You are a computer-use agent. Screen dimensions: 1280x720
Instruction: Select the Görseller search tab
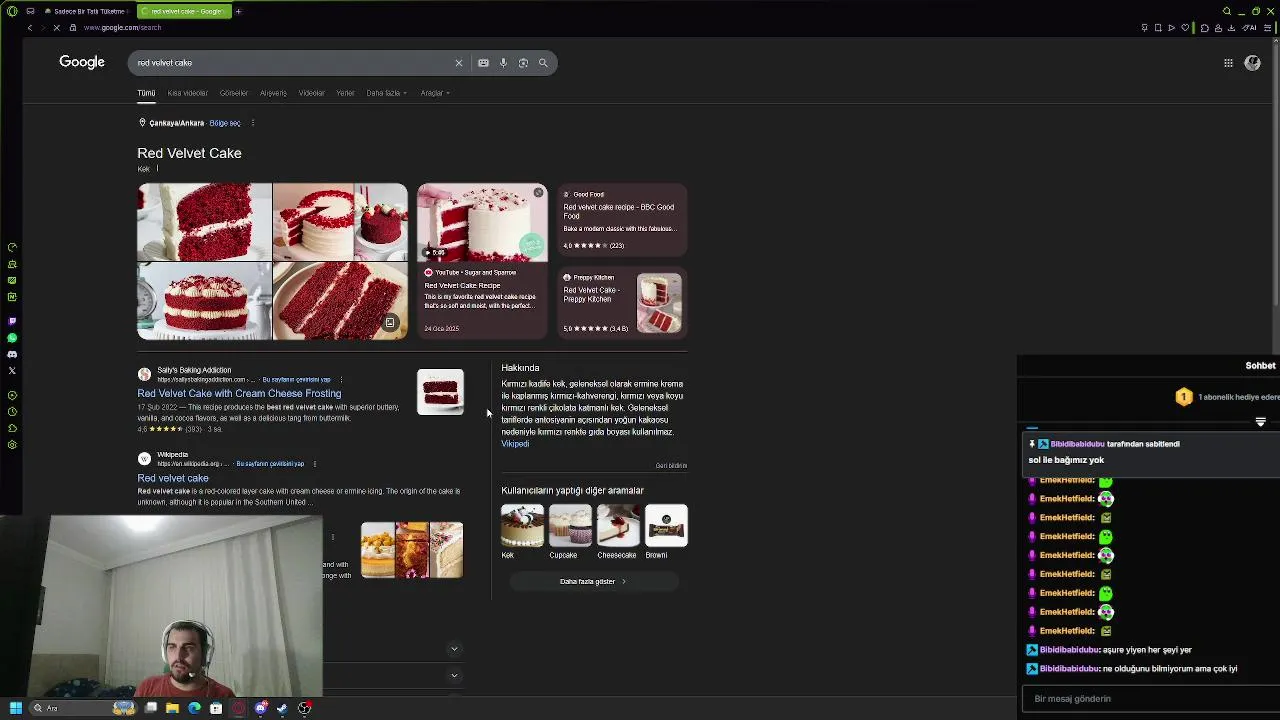pos(233,93)
